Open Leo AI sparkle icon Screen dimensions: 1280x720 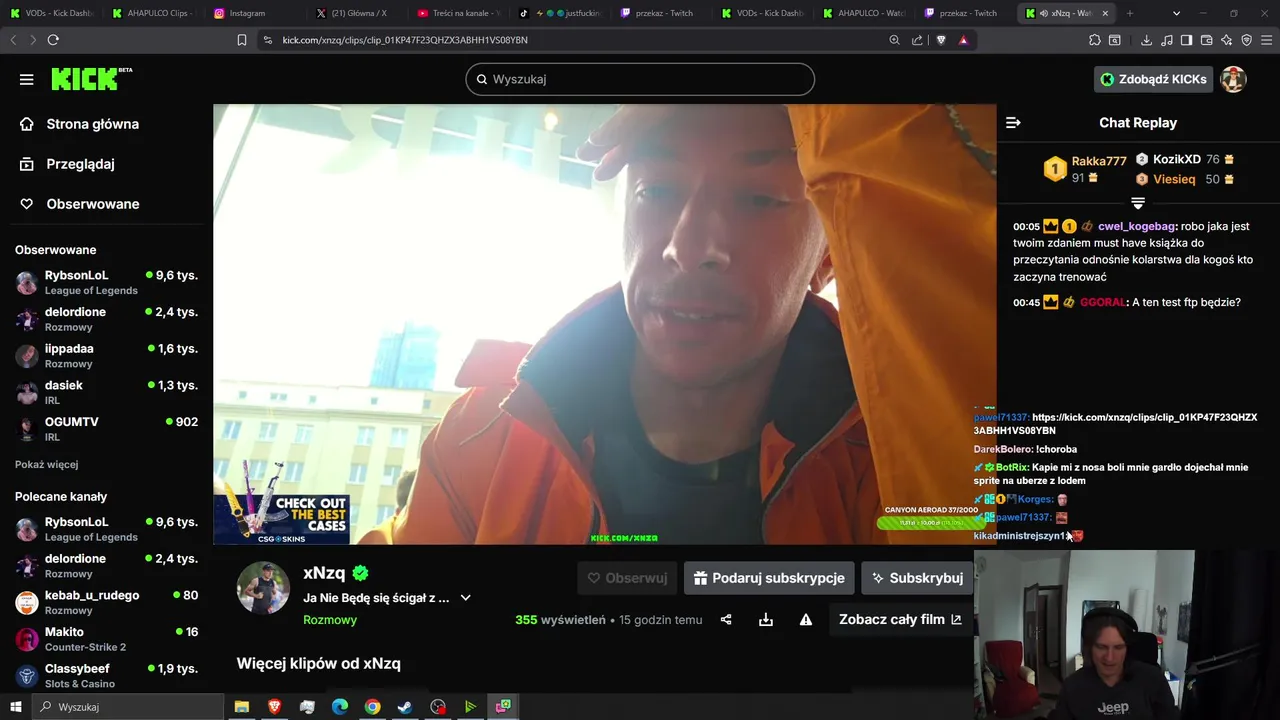[x=1227, y=40]
